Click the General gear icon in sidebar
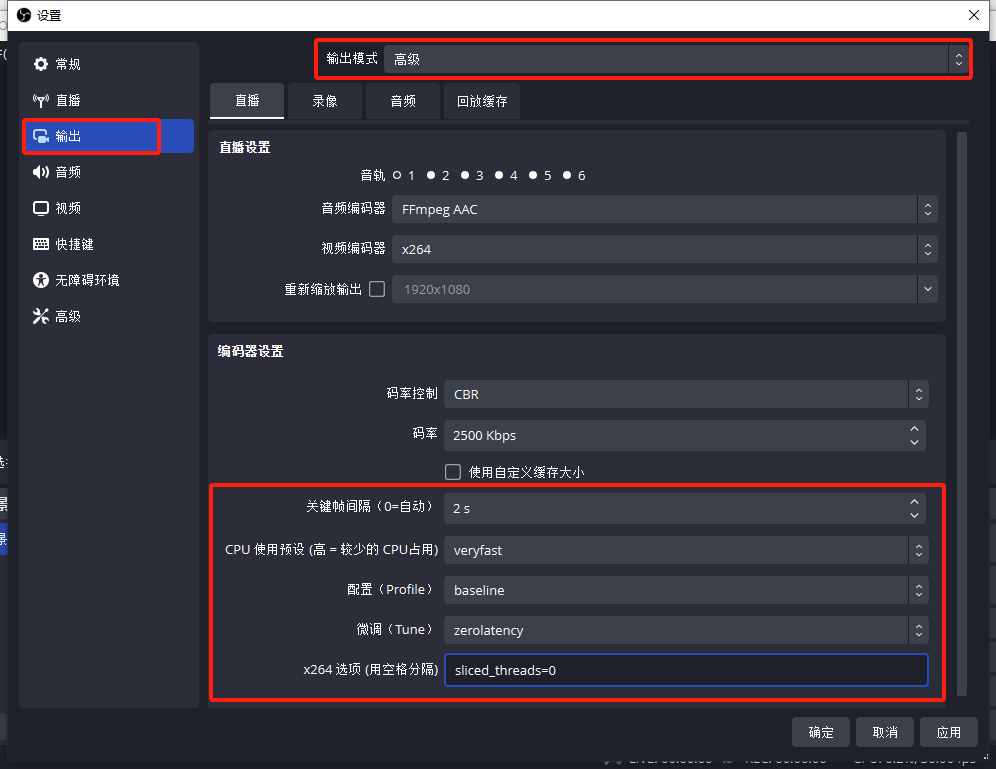The image size is (996, 769). [41, 64]
